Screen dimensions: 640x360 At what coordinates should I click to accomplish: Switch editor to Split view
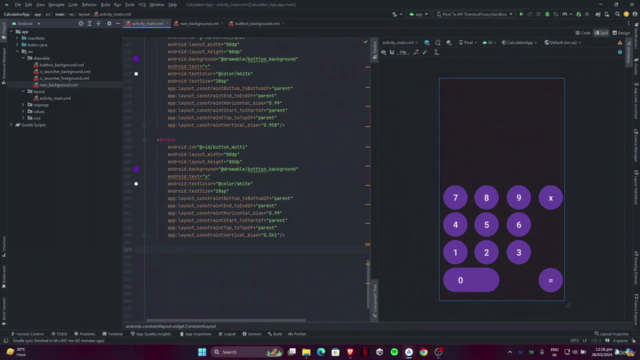coord(601,33)
